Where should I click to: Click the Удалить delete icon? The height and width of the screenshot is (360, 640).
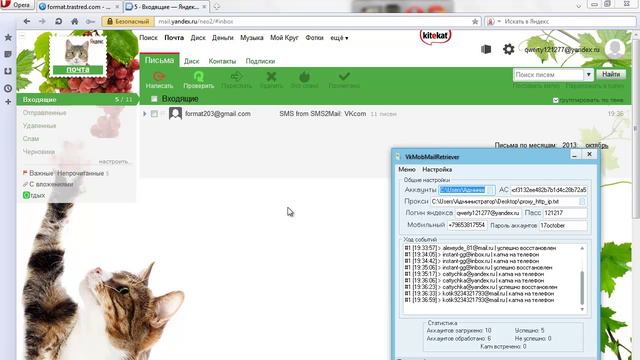coord(271,76)
